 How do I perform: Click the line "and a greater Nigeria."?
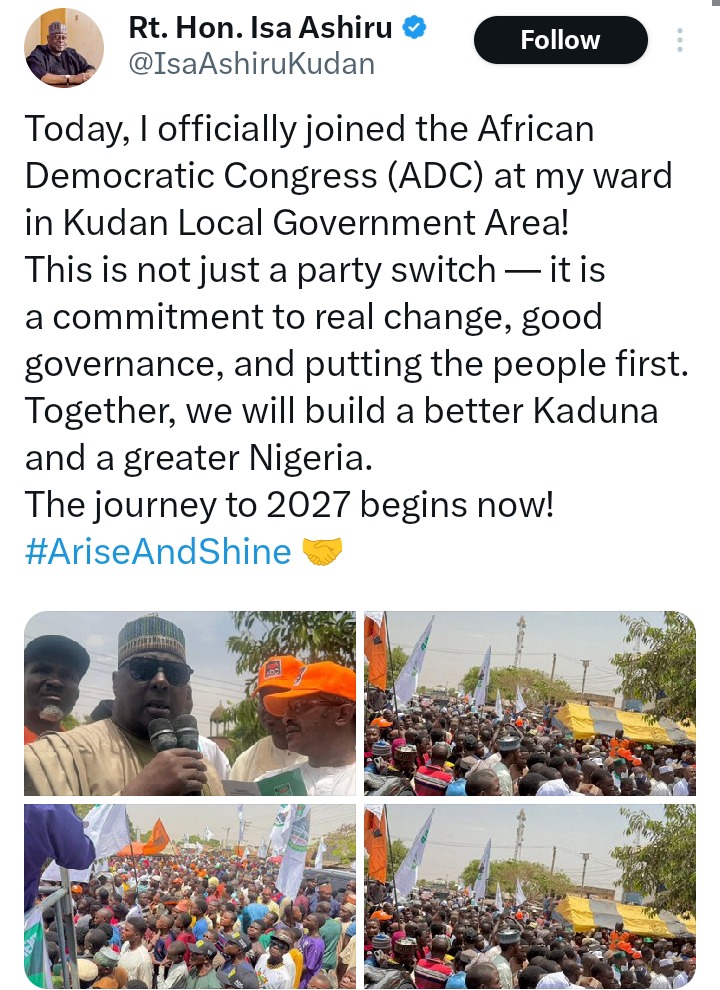[198, 458]
